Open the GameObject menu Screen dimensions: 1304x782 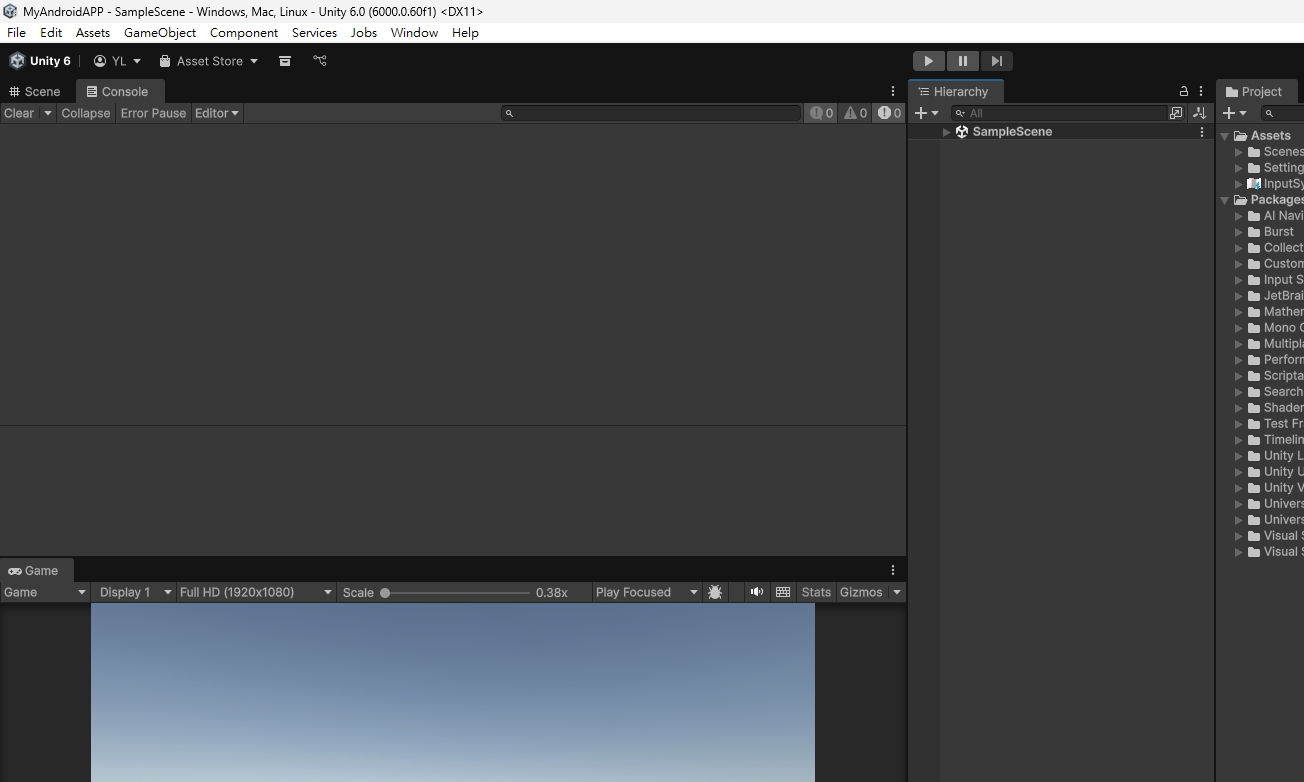click(x=160, y=33)
